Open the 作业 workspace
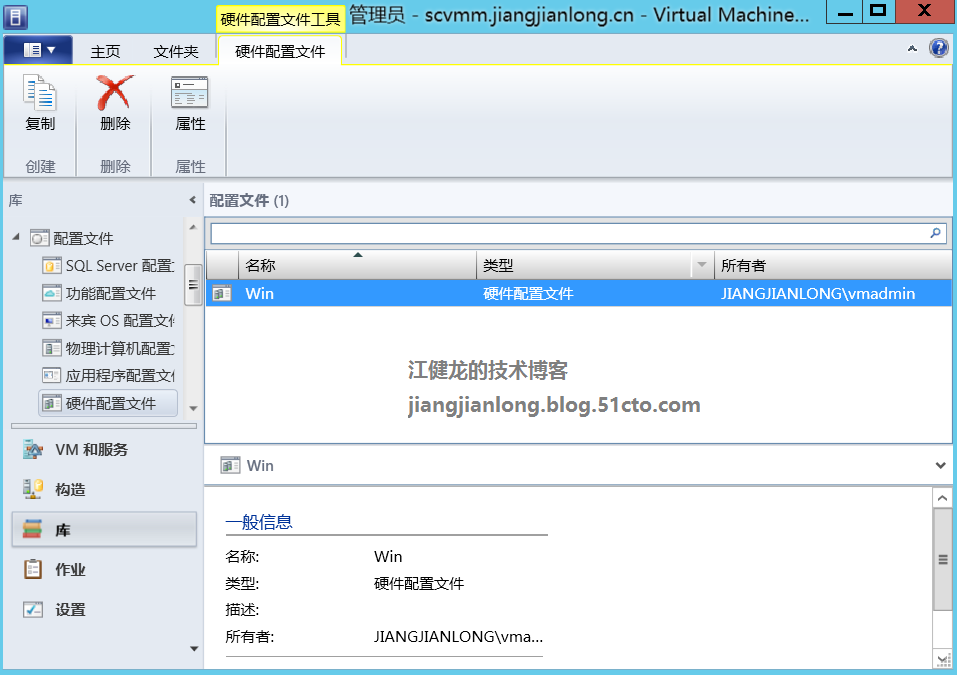 tap(104, 569)
